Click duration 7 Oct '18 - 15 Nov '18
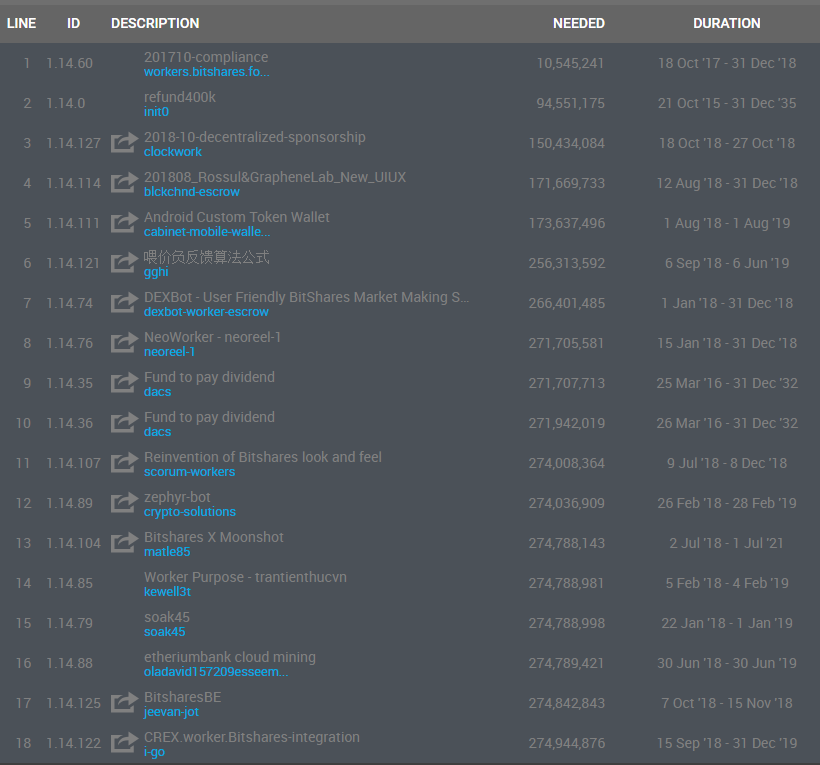 click(x=727, y=703)
